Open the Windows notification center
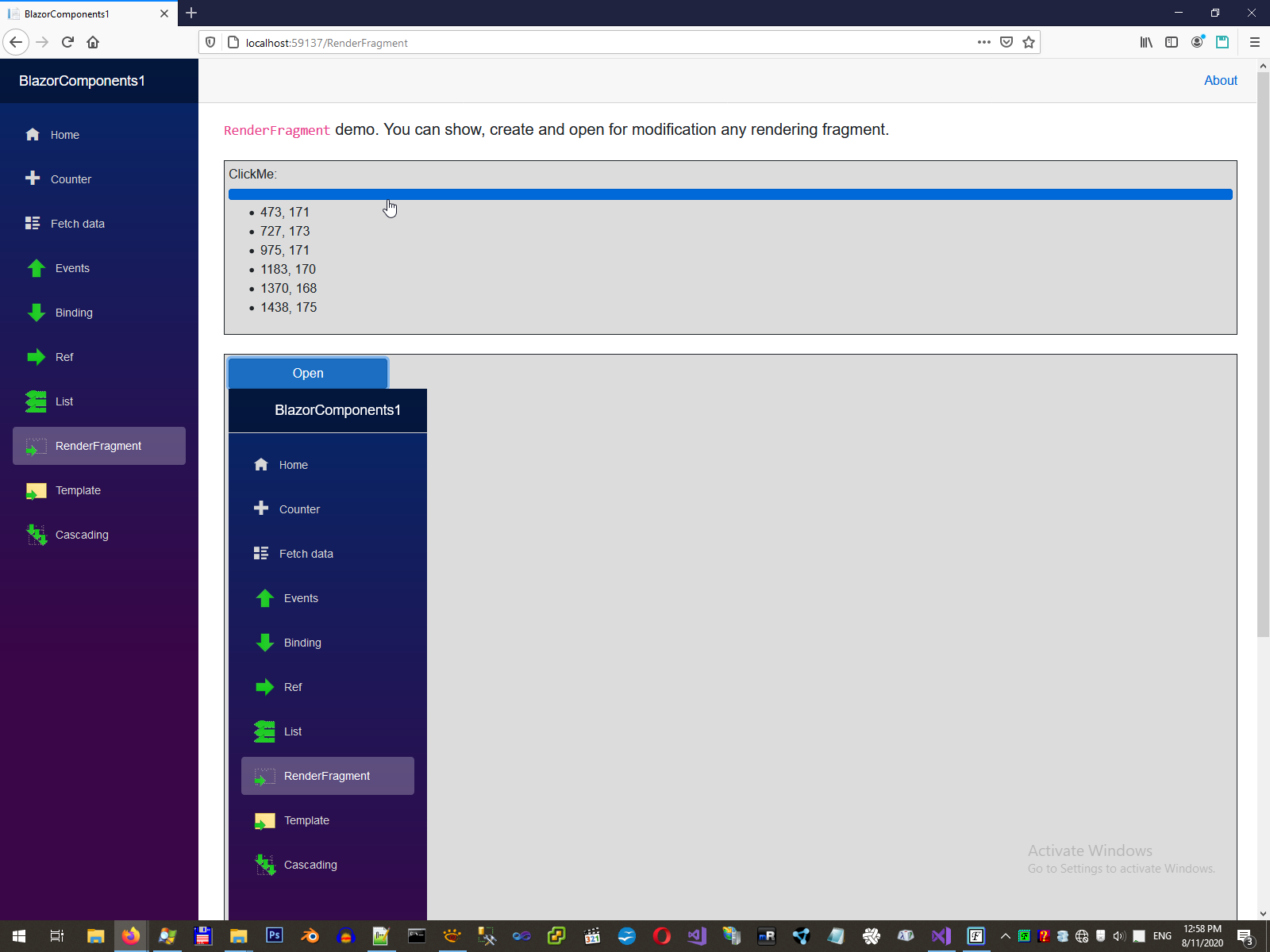 pos(1245,936)
